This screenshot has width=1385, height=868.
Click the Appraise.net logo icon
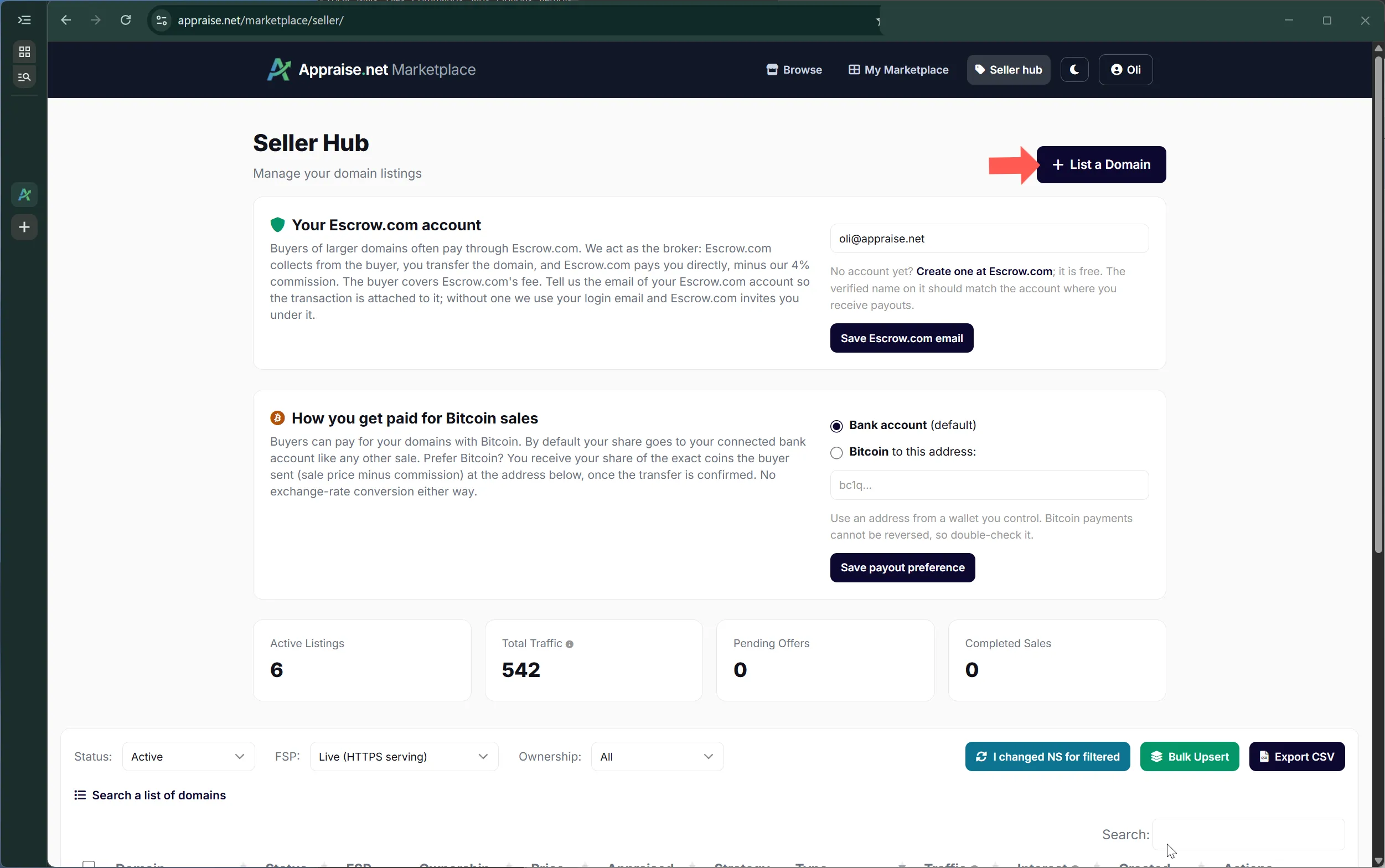(279, 69)
